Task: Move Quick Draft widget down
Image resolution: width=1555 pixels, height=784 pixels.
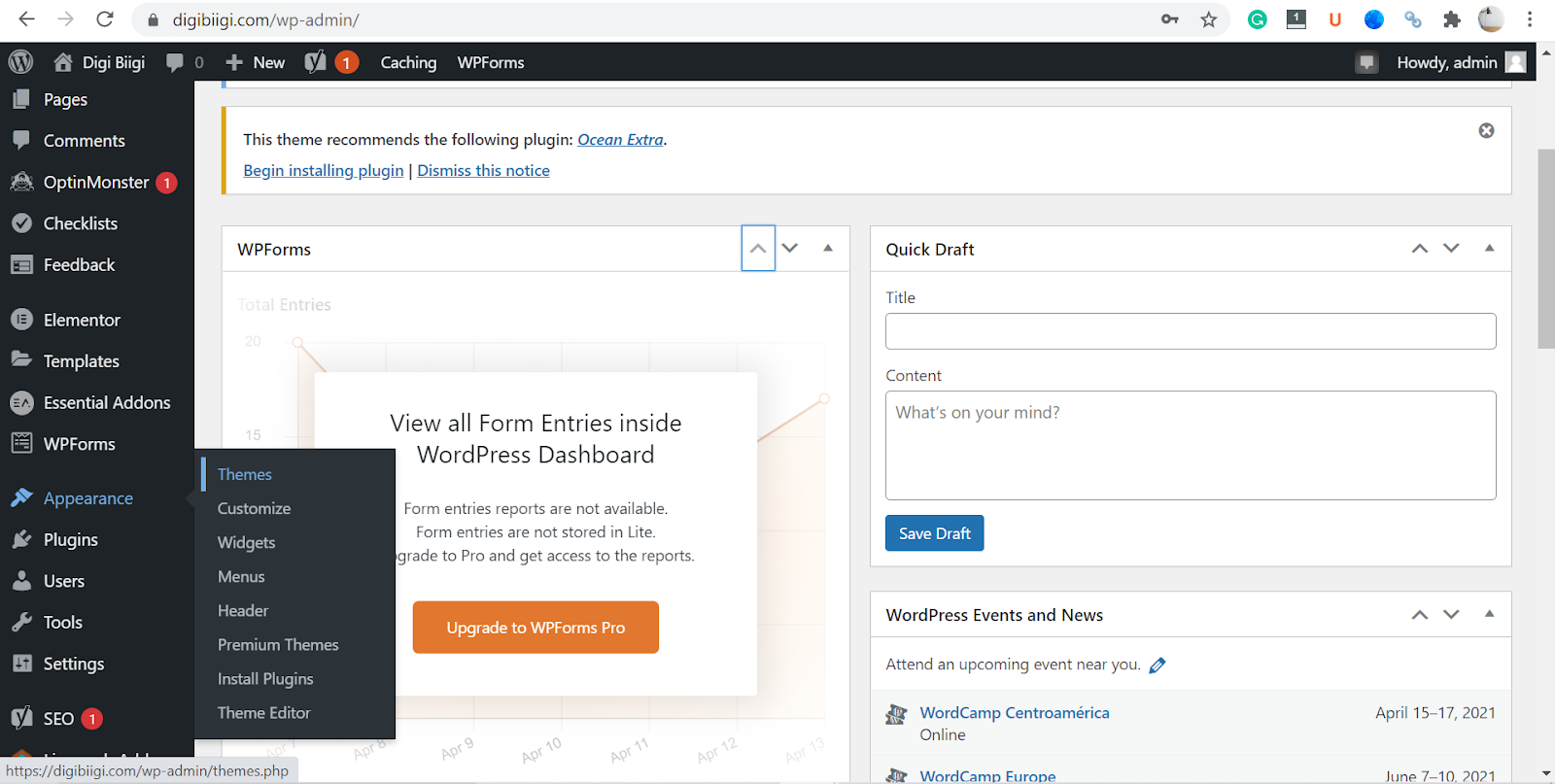Action: [1451, 249]
